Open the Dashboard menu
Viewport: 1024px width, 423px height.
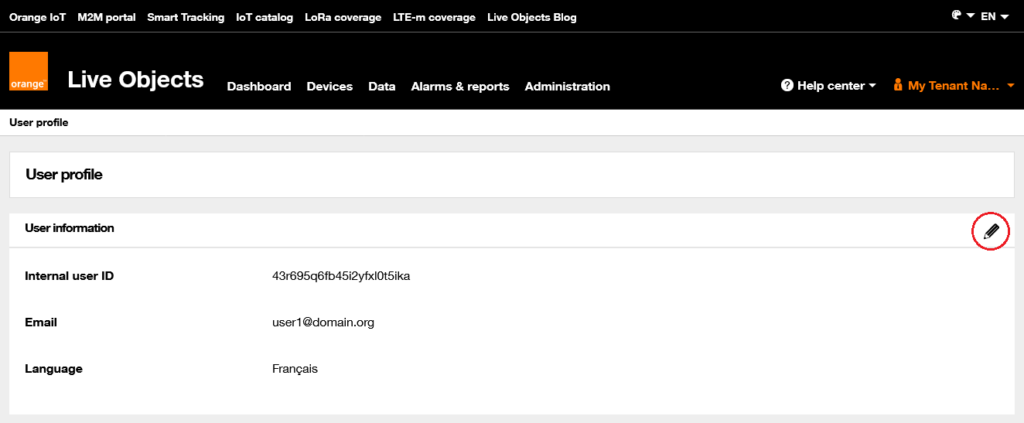(x=259, y=86)
